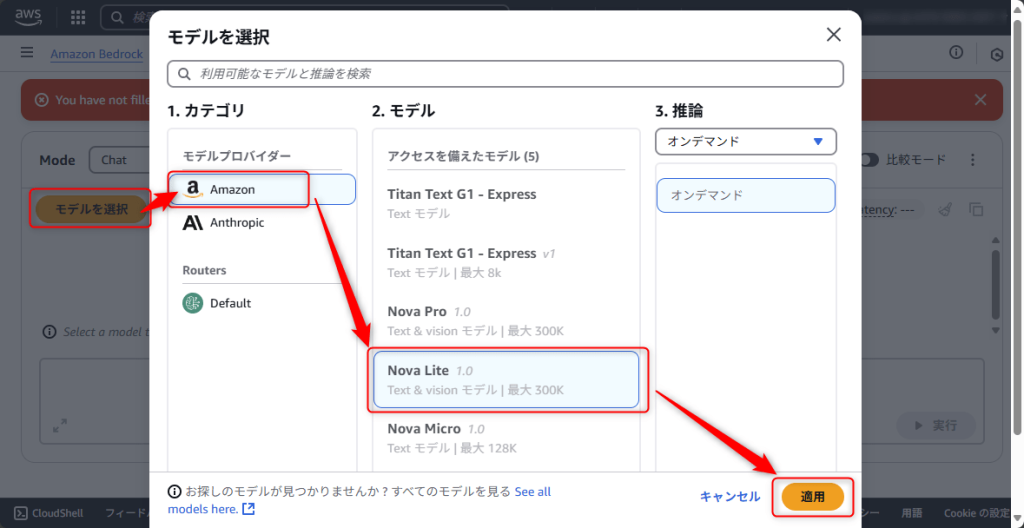Select the Default router
Image resolution: width=1024 pixels, height=528 pixels.
pos(262,303)
